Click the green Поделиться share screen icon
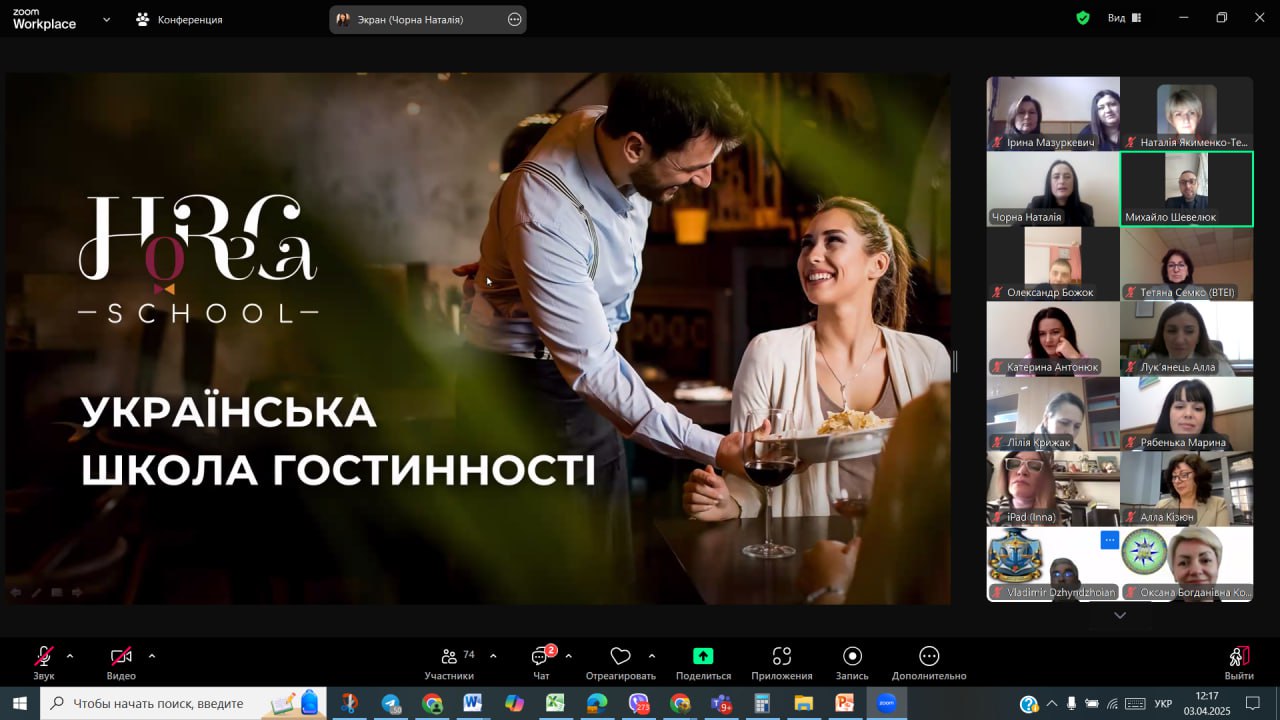 click(x=703, y=656)
